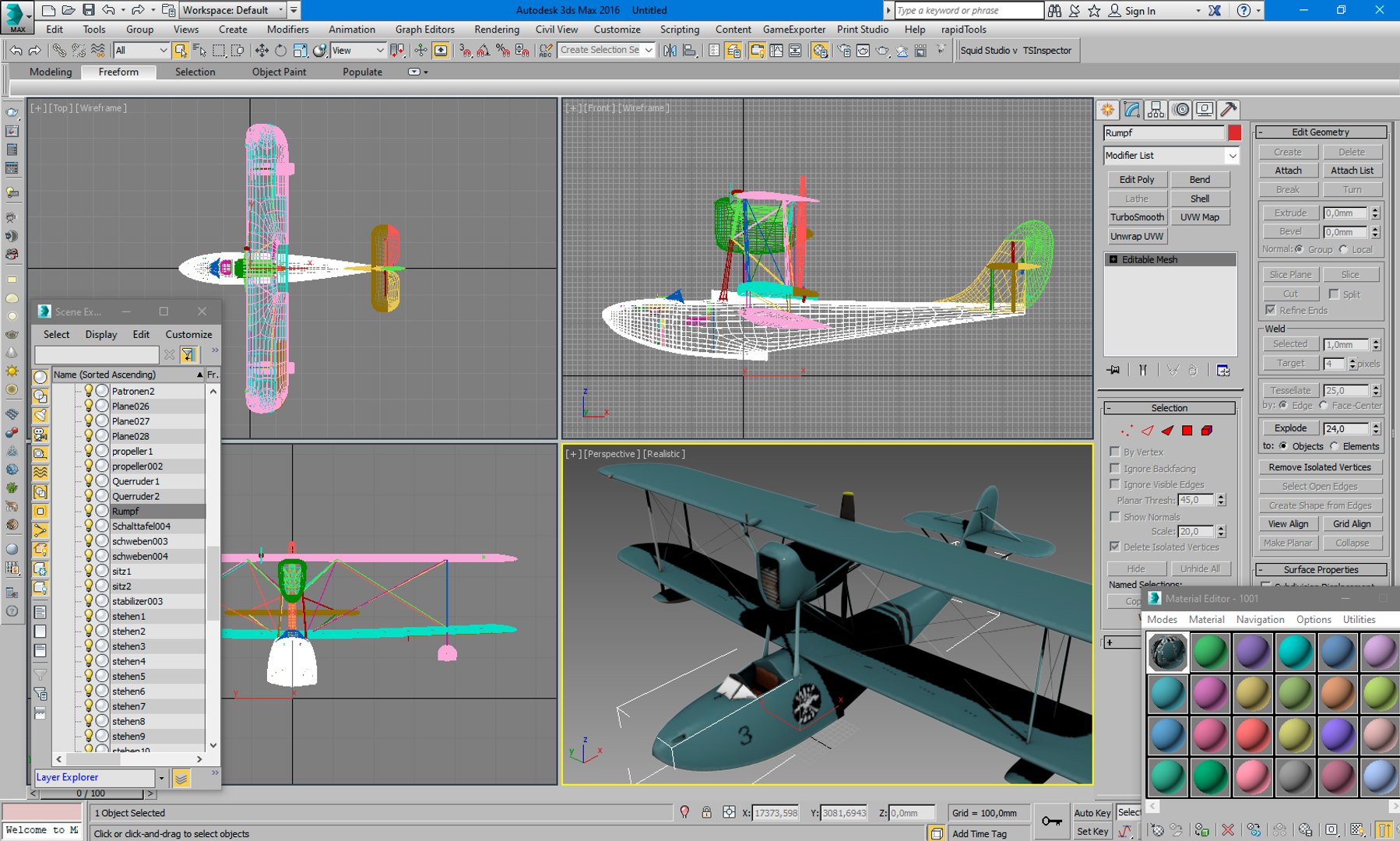Open Select by Name tool
The image size is (1400, 841).
click(x=199, y=51)
